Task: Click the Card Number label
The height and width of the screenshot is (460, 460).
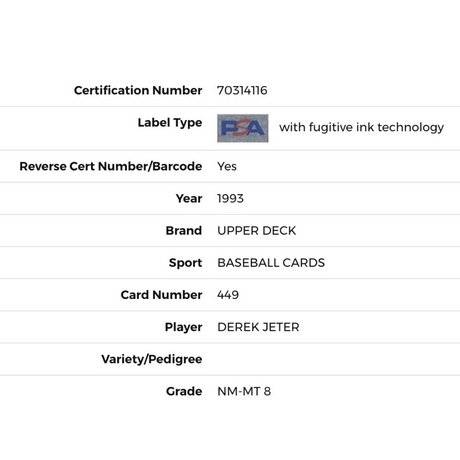Action: coord(161,295)
